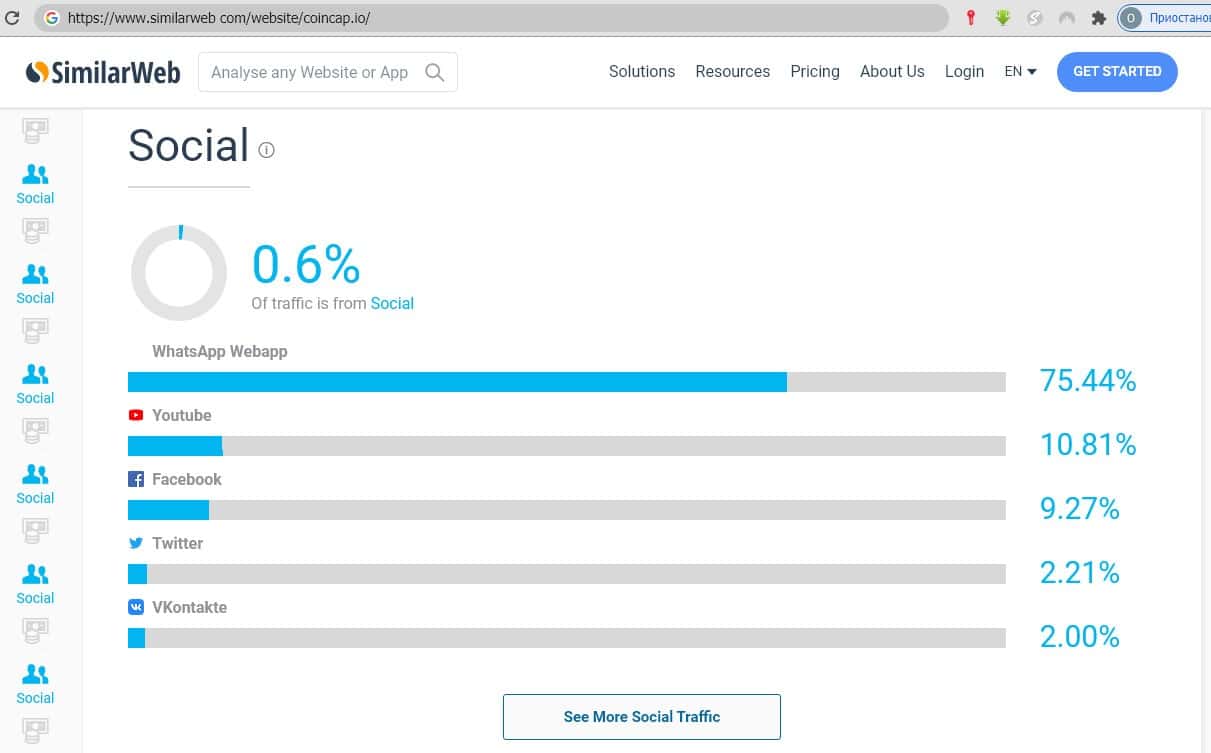
Task: Reload the page with the browser refresh icon
Action: pos(13,18)
